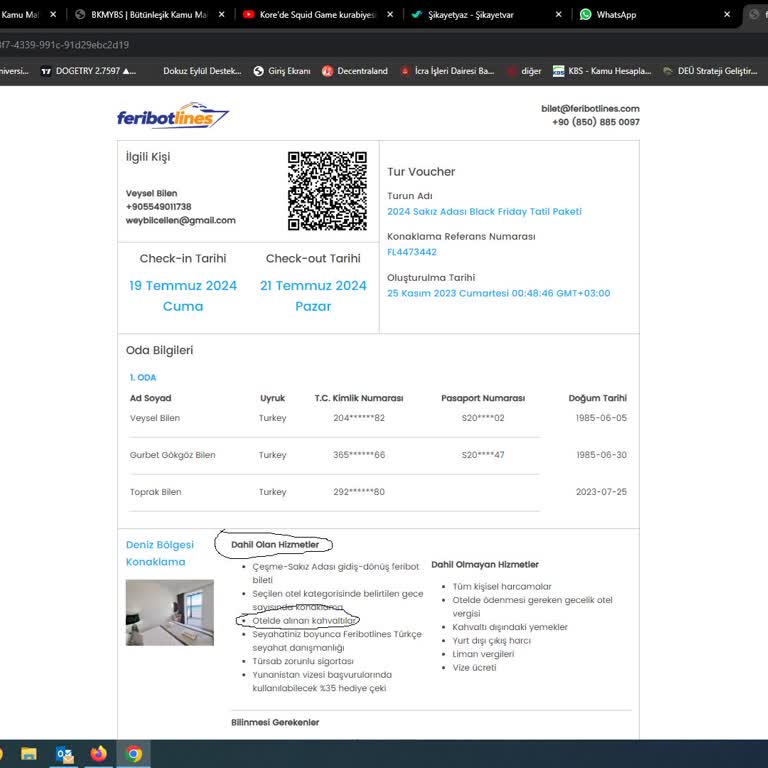The image size is (768, 768).
Task: Open Firefox from the taskbar
Action: point(98,753)
